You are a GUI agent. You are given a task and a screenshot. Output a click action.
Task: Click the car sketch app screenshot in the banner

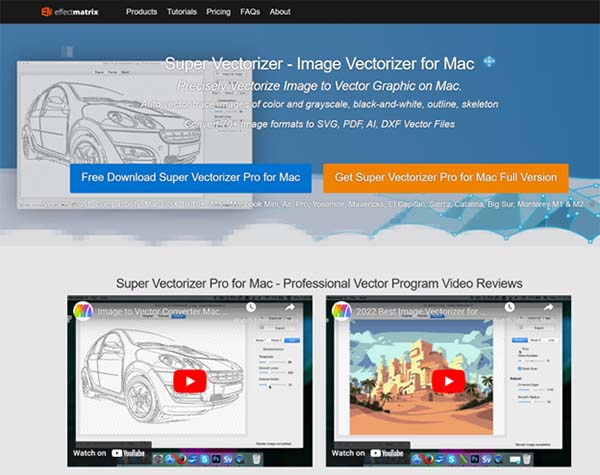135,135
